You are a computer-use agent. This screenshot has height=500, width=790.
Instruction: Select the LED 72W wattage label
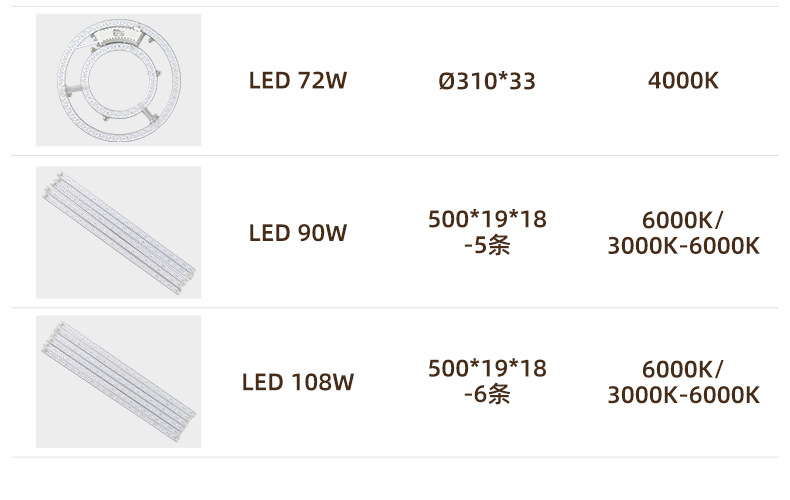(297, 81)
